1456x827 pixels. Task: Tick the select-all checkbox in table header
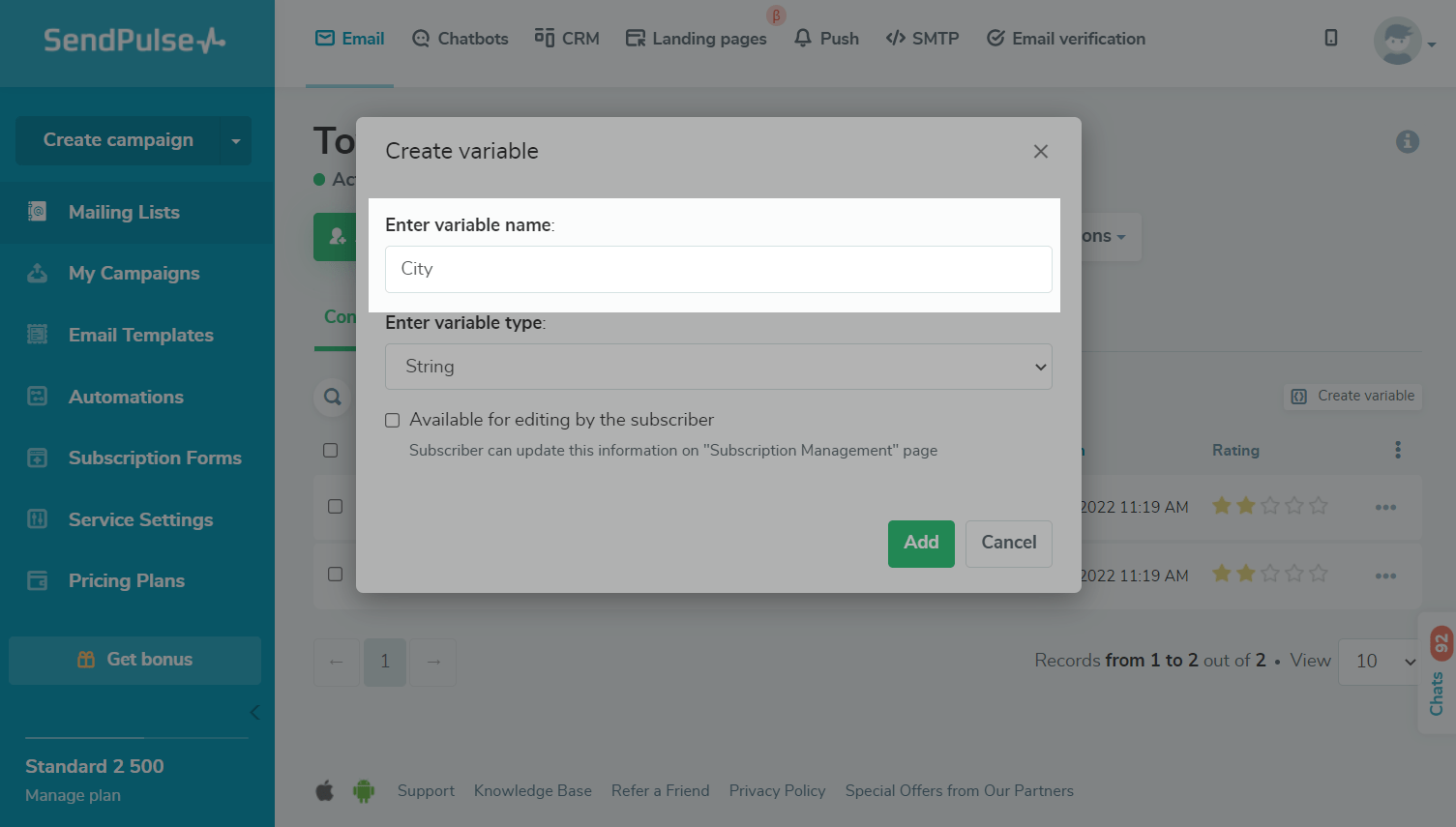tap(331, 450)
